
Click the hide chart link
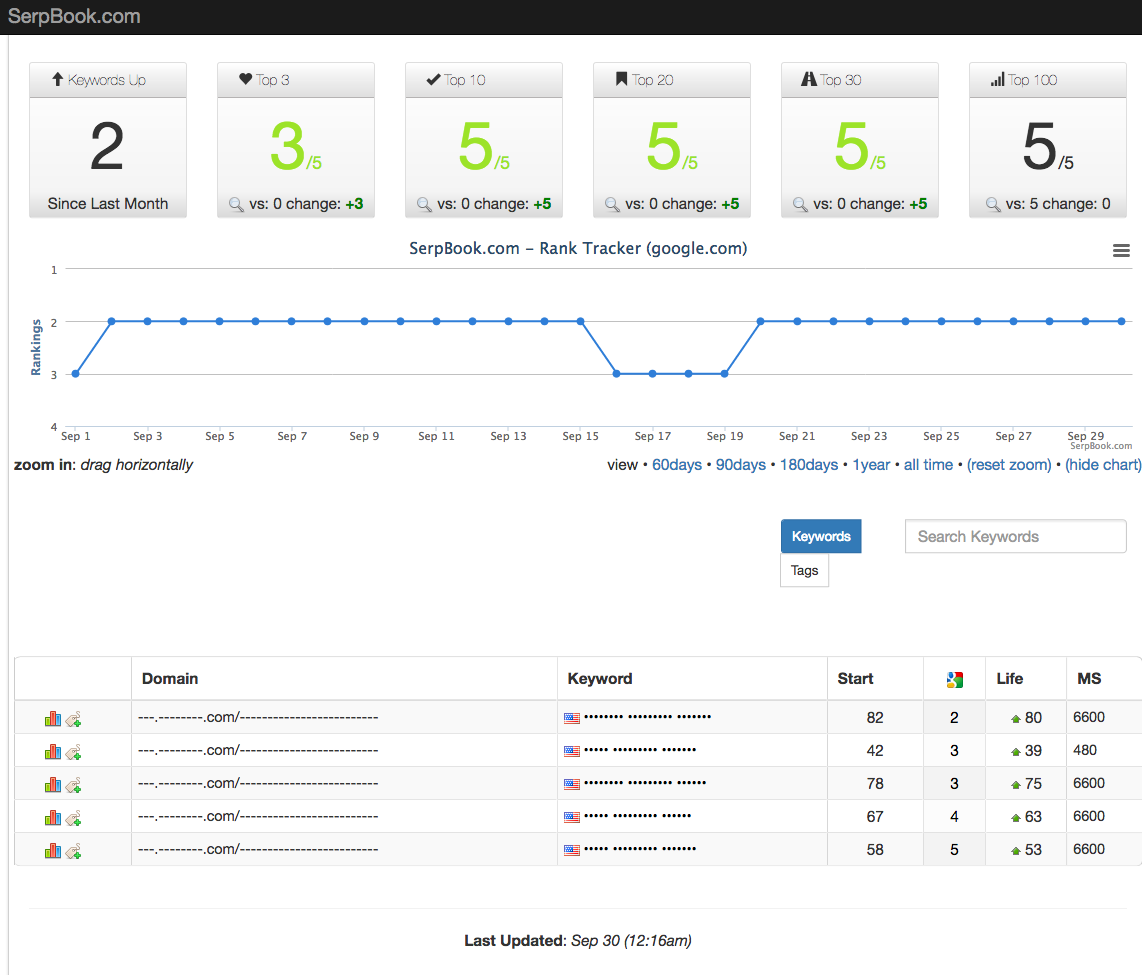point(1103,465)
